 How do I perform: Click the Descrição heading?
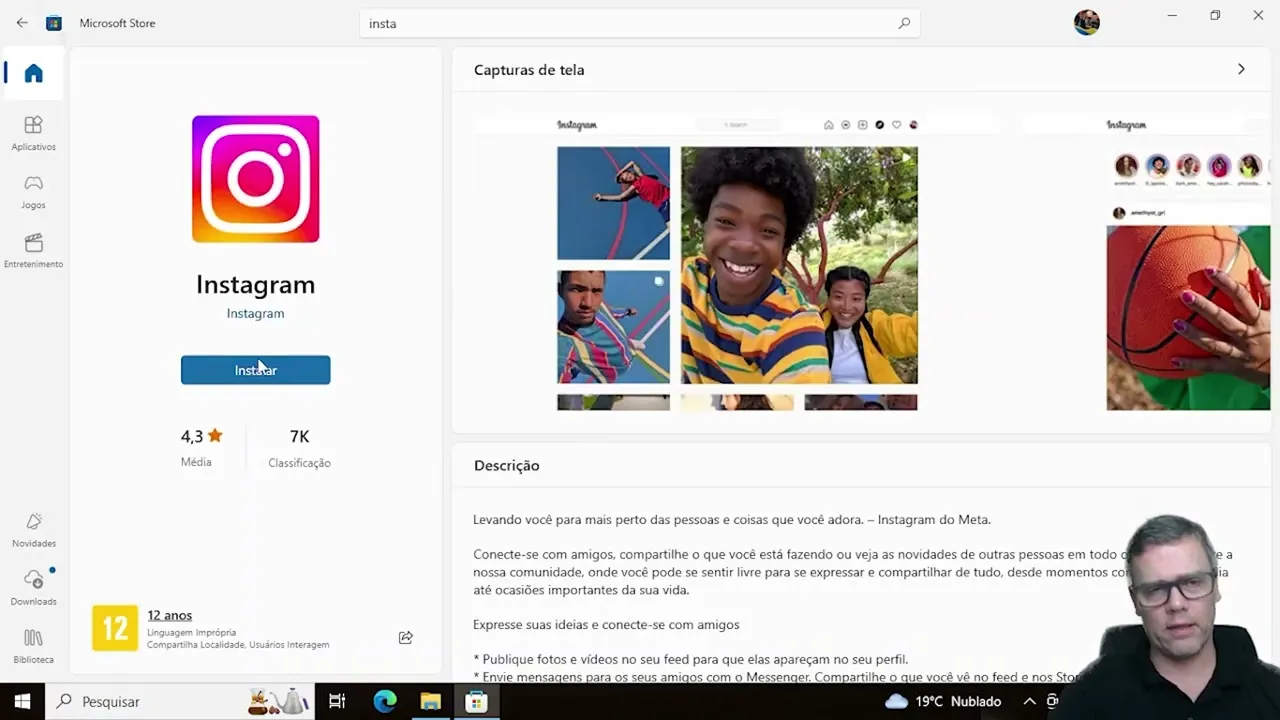506,465
